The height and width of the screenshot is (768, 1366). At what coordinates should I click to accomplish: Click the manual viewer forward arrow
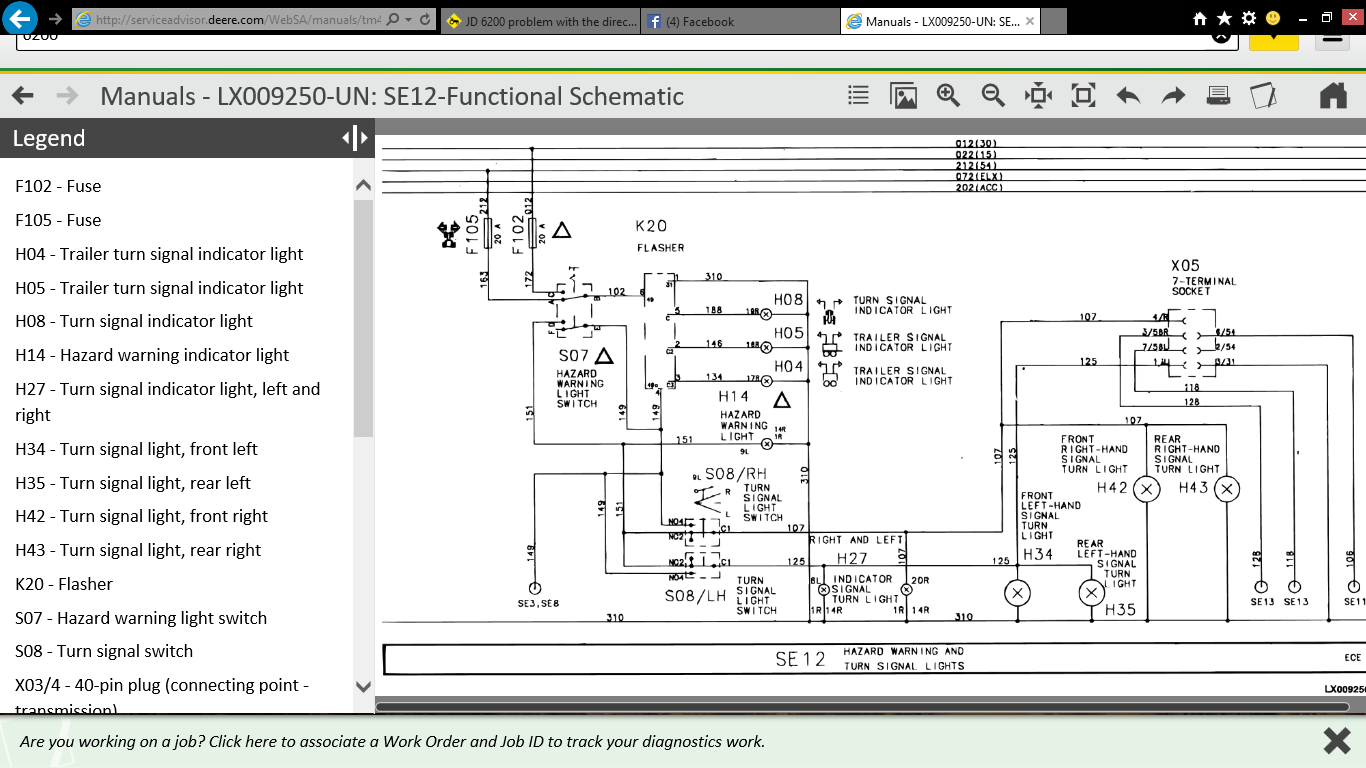pyautogui.click(x=67, y=96)
